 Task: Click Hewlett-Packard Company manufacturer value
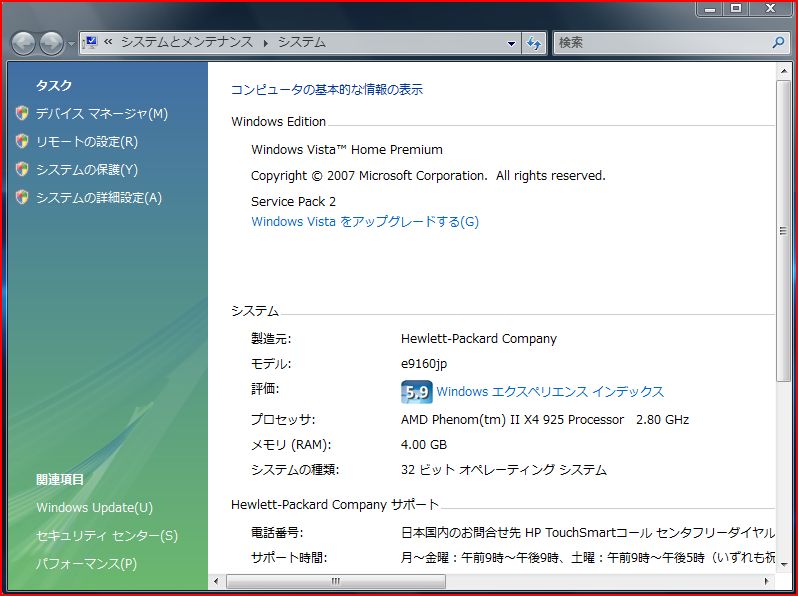click(478, 339)
